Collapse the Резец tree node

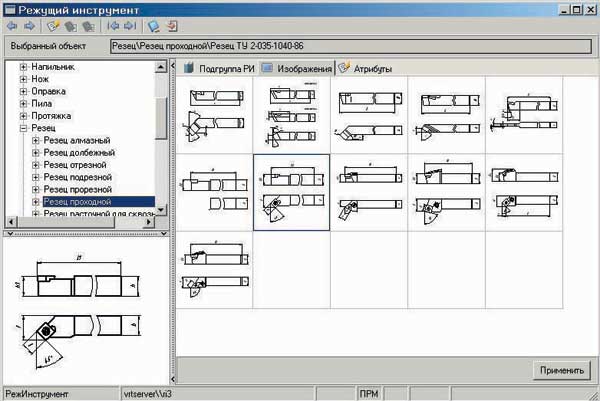point(23,128)
